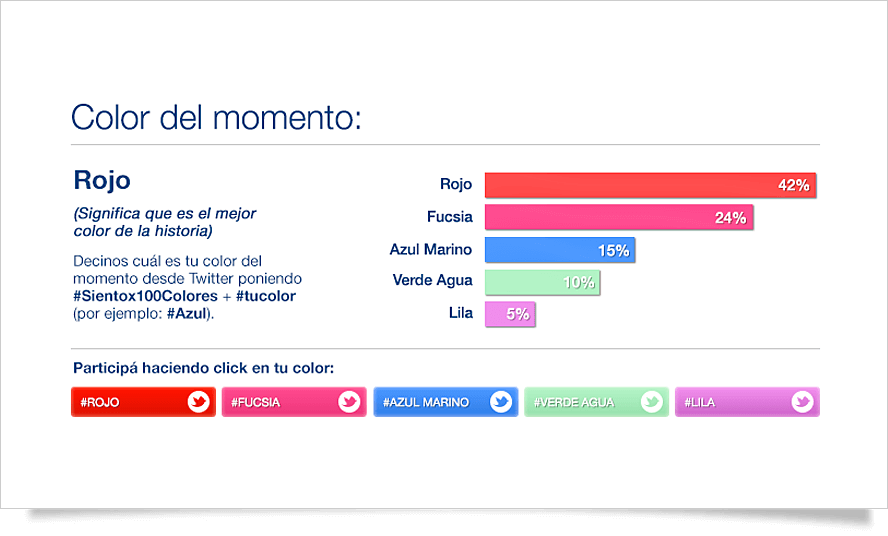This screenshot has height=536, width=888.
Task: Click the Twitter bird on the #LILA button
Action: coord(802,402)
